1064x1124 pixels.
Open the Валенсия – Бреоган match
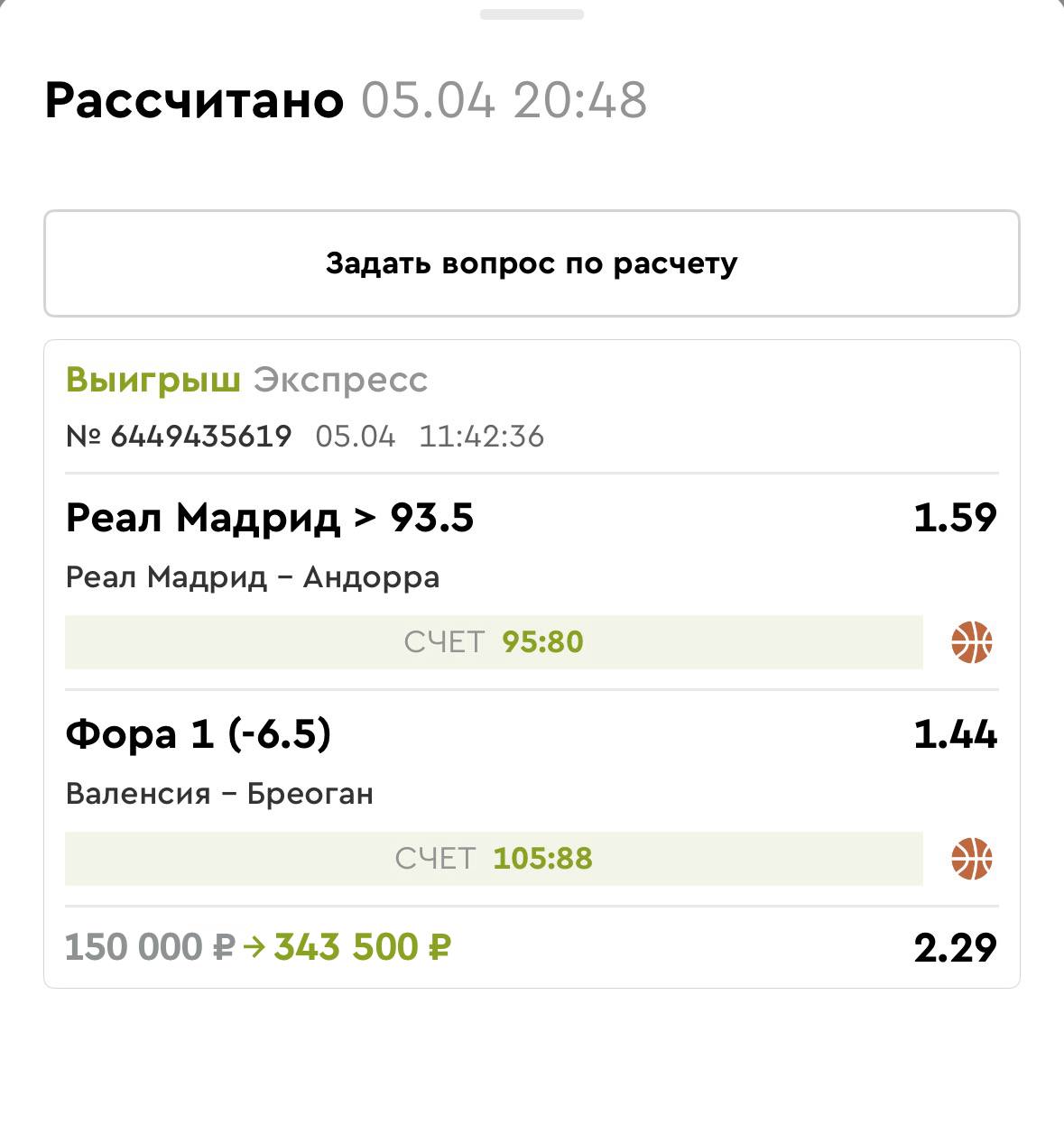tap(219, 794)
